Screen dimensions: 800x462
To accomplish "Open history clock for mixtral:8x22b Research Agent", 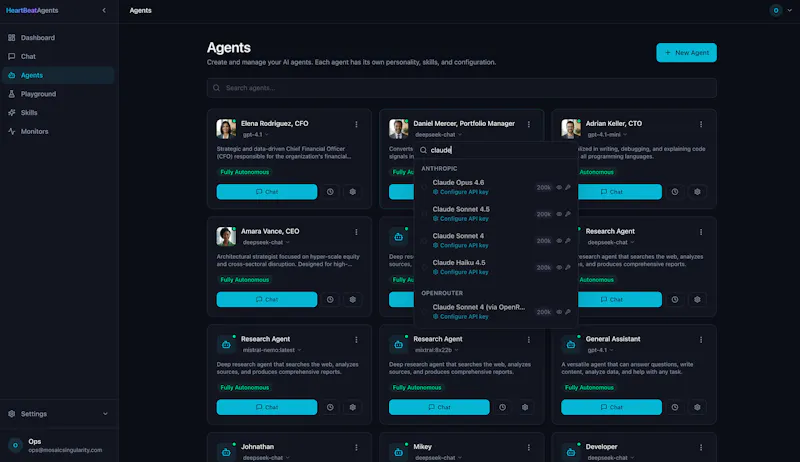I will point(503,407).
